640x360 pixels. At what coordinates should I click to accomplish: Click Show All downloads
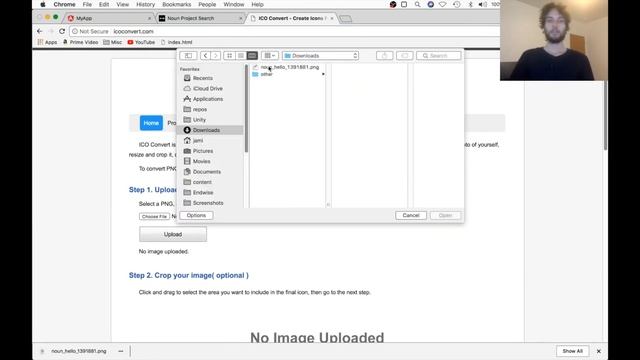coord(572,351)
